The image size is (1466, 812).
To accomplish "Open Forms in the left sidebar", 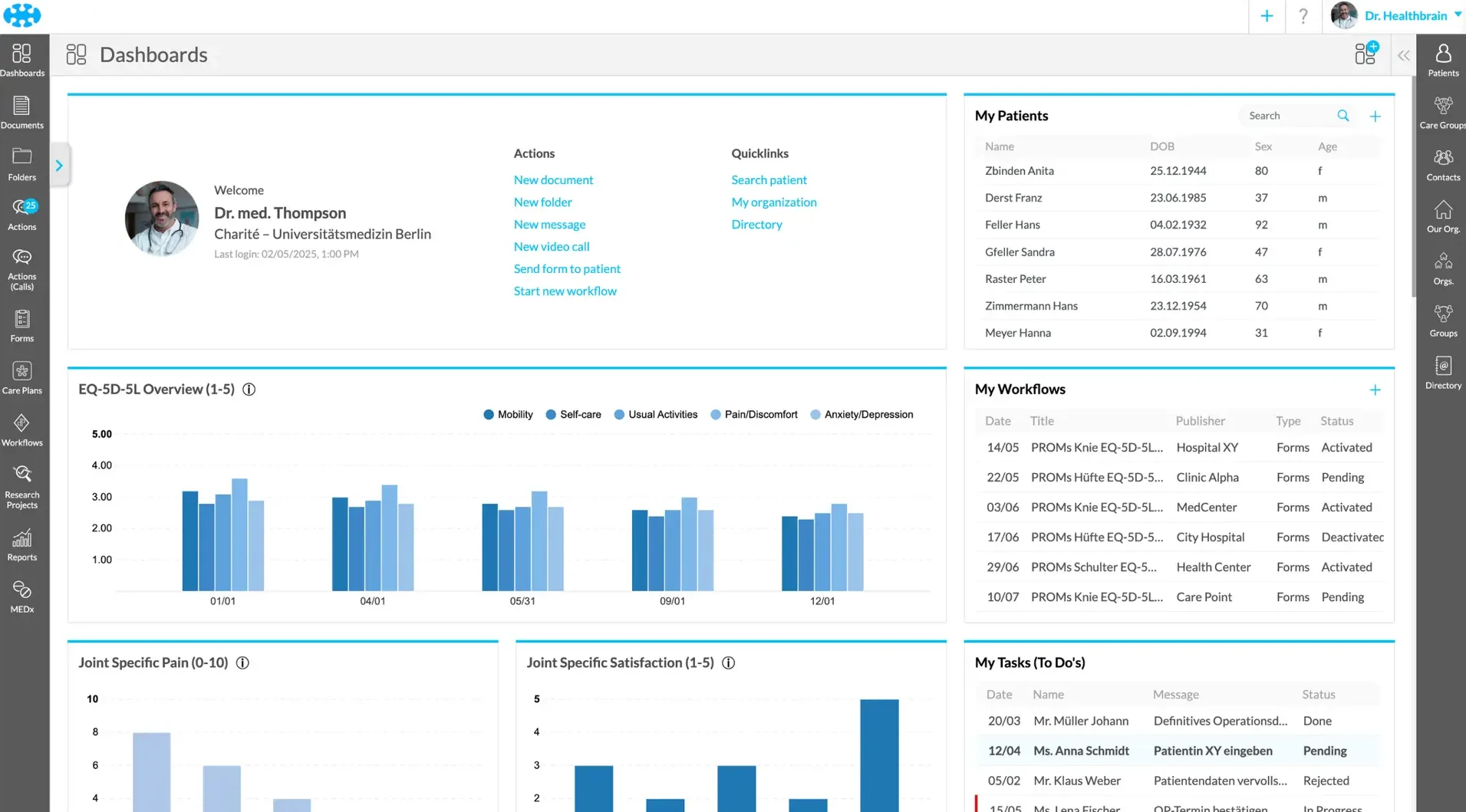I will point(22,326).
